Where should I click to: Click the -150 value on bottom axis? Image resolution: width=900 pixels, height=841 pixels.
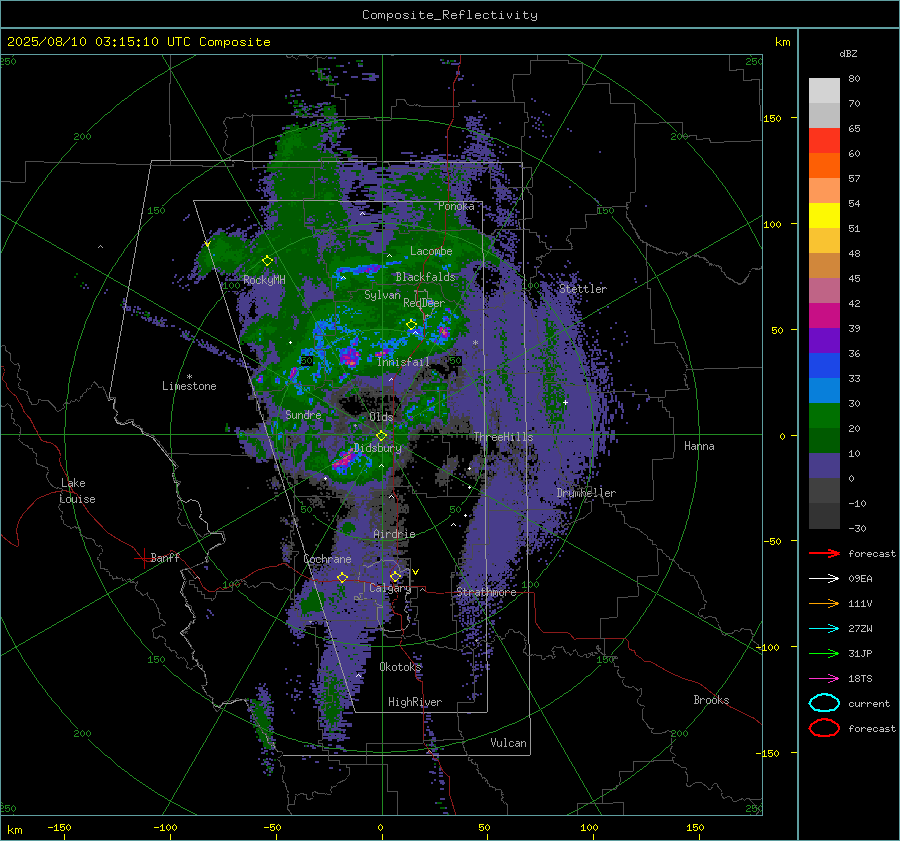[59, 827]
